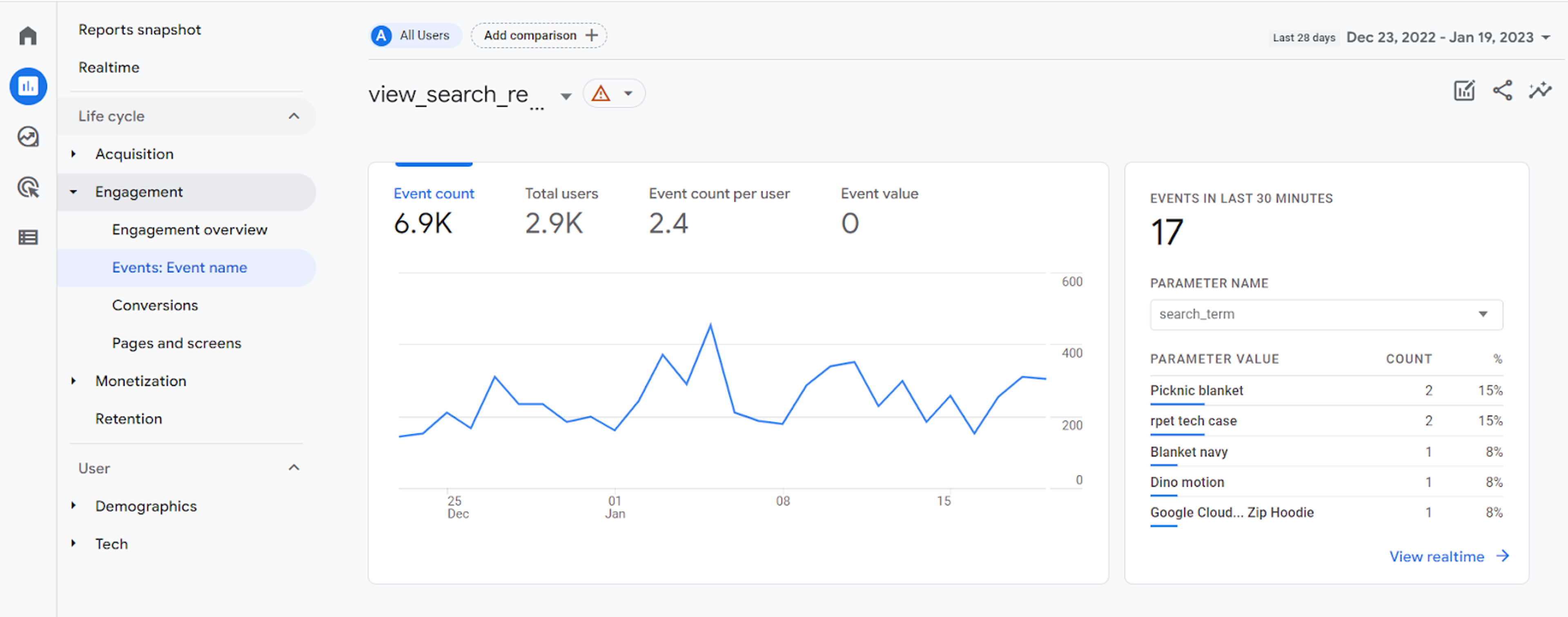Open the search_term parameter name dropdown
The height and width of the screenshot is (617, 1568).
coord(1326,315)
